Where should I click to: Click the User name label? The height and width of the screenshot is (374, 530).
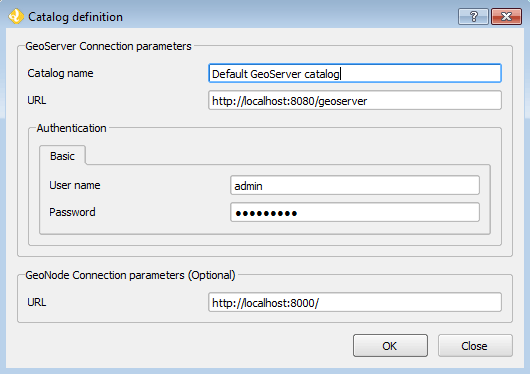click(x=75, y=185)
